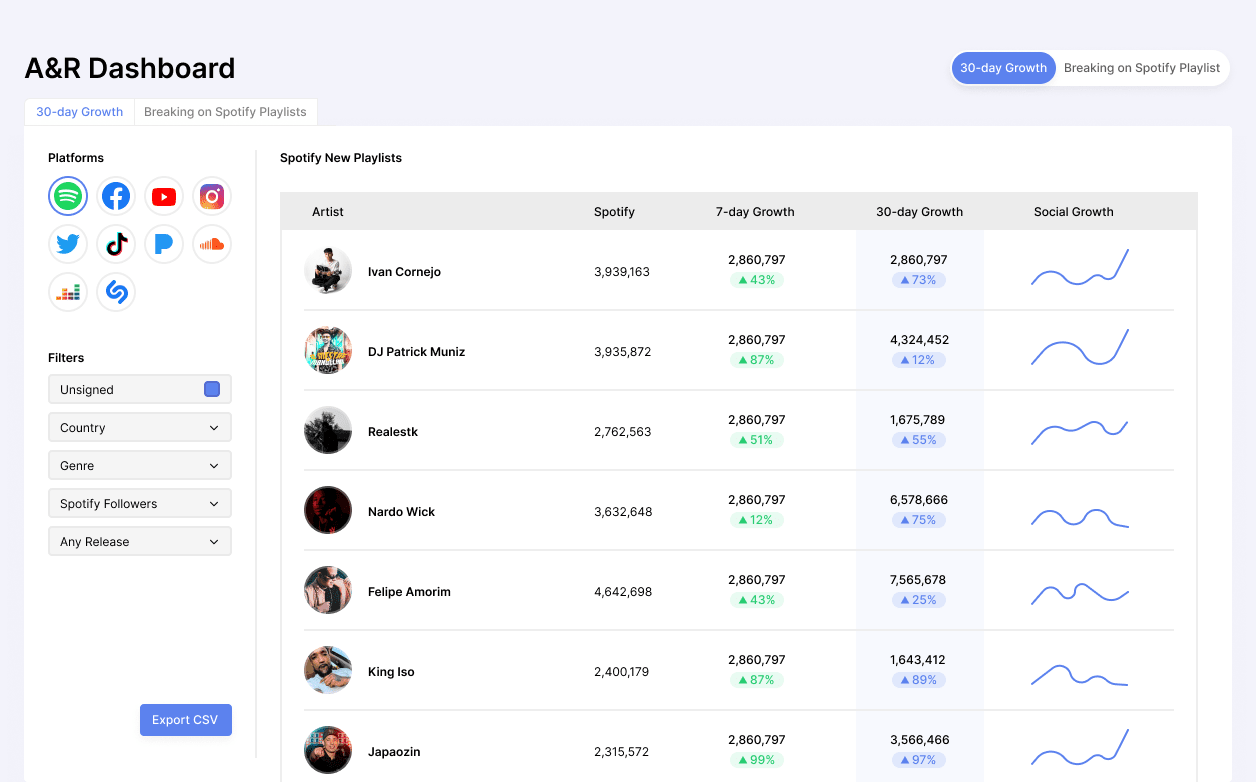Image resolution: width=1256 pixels, height=782 pixels.
Task: Open the Spotify Followers dropdown
Action: point(140,503)
